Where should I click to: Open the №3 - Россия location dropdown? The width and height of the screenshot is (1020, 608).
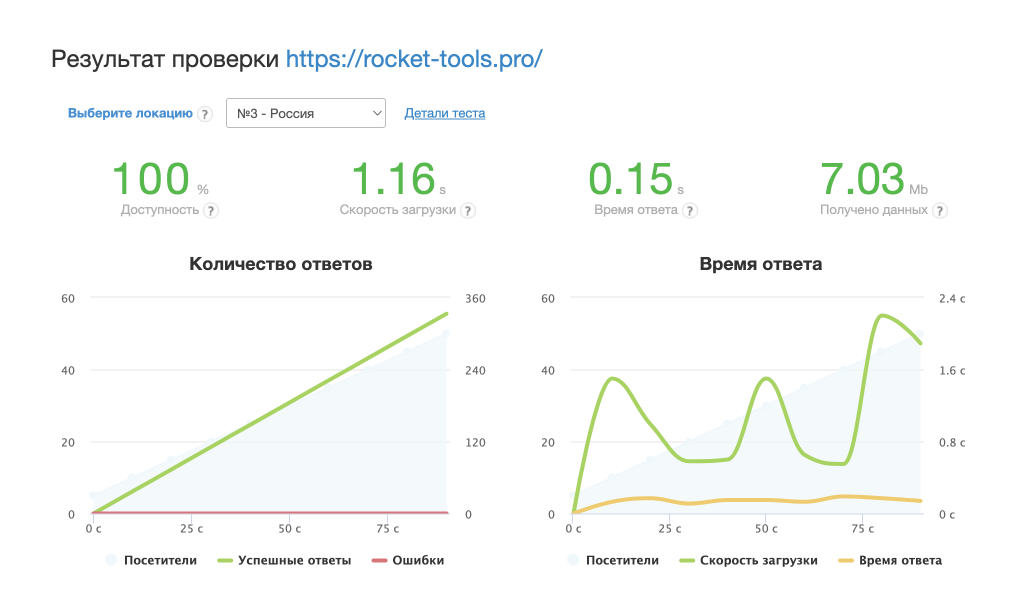(x=306, y=113)
